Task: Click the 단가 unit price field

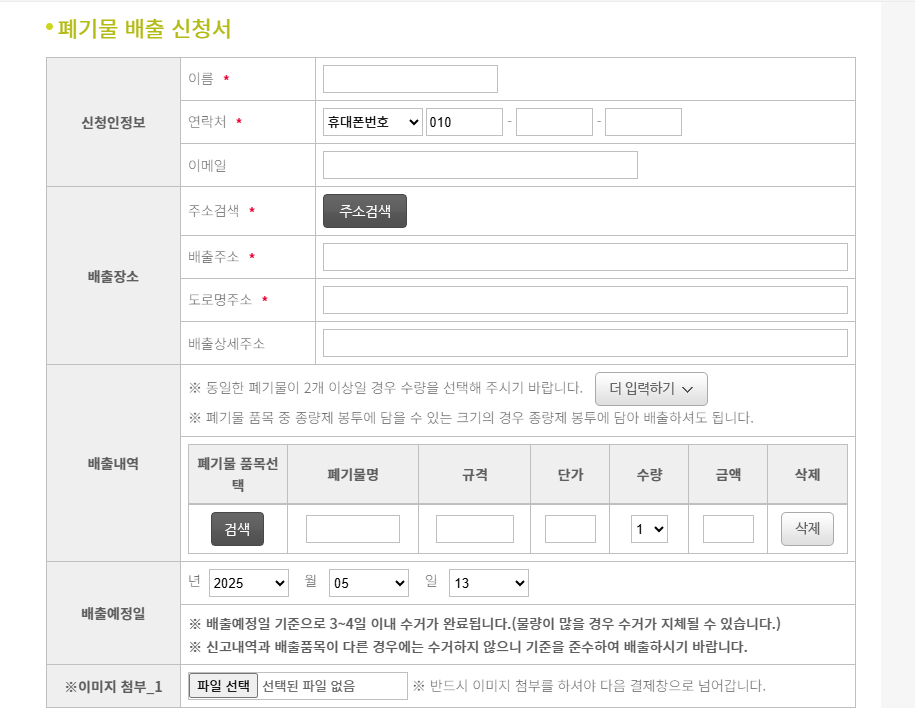Action: coord(571,528)
